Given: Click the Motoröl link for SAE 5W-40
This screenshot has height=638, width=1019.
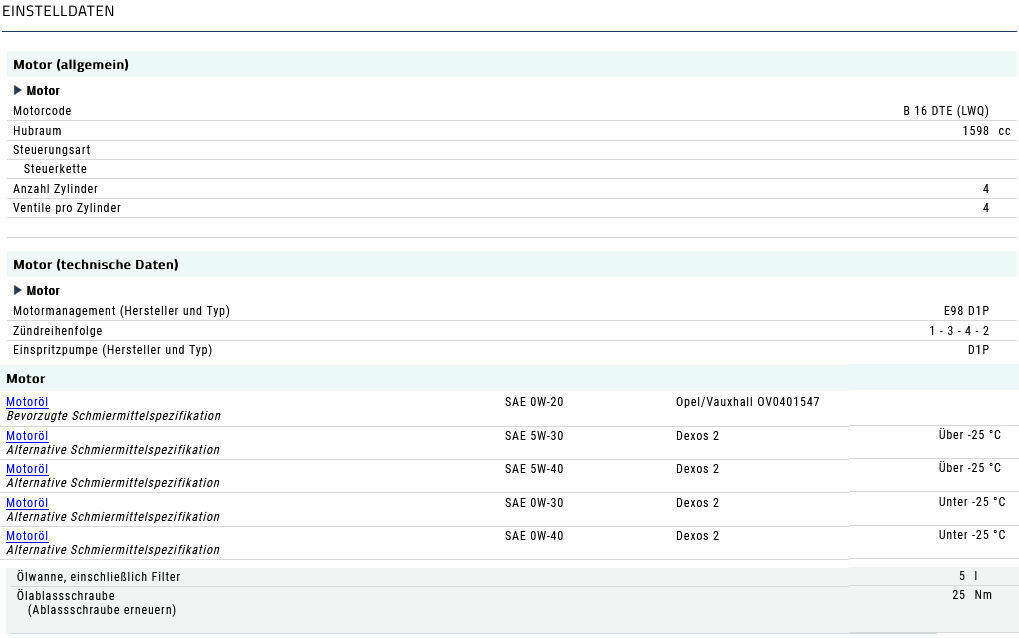Looking at the screenshot, I should click(x=27, y=469).
